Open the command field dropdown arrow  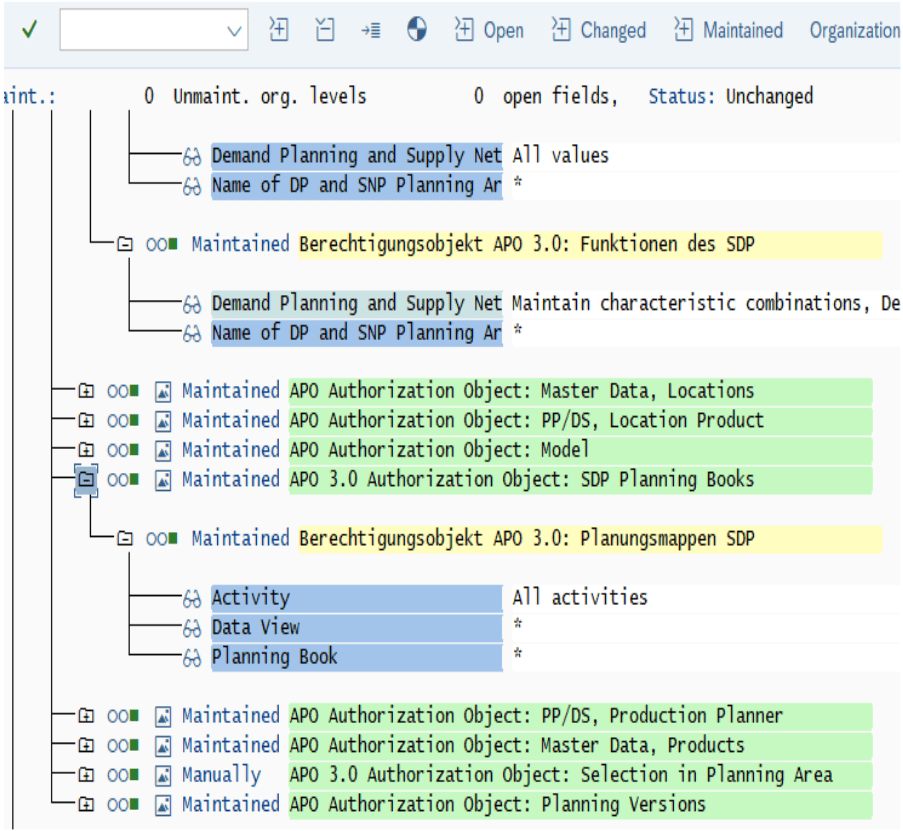234,31
